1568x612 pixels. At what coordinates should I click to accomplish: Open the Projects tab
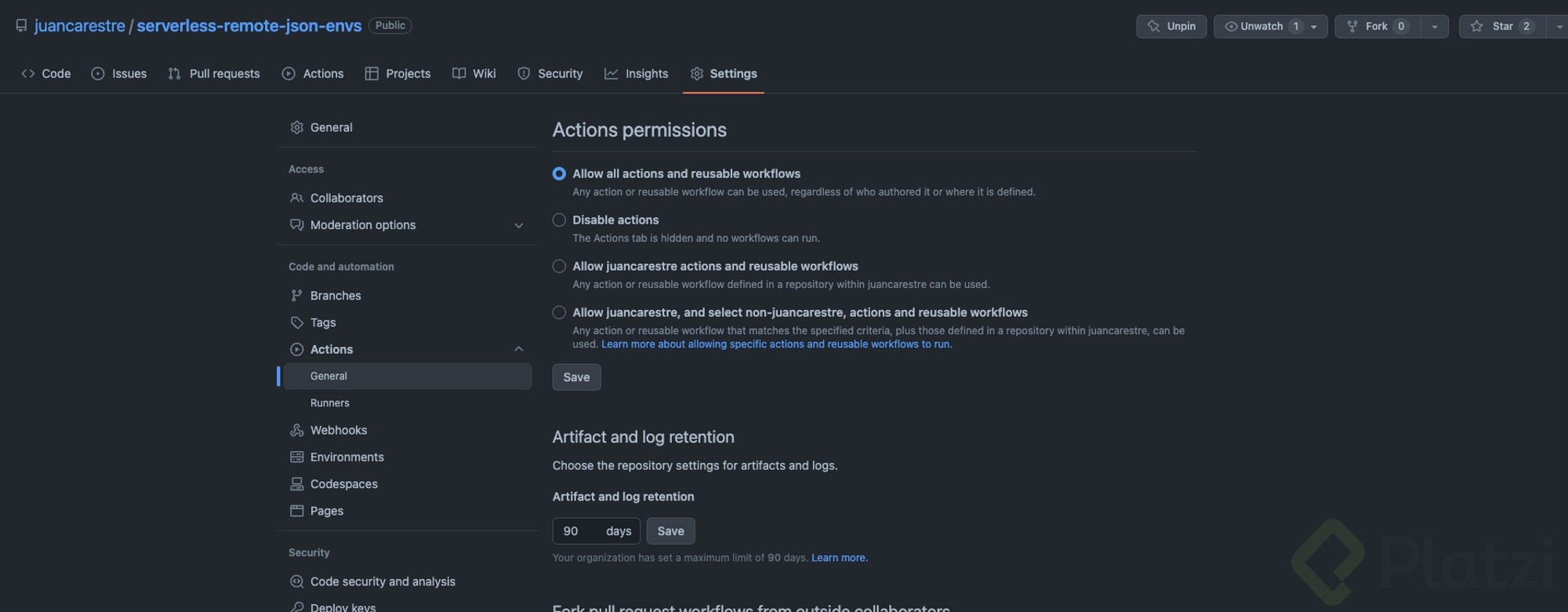pos(397,74)
